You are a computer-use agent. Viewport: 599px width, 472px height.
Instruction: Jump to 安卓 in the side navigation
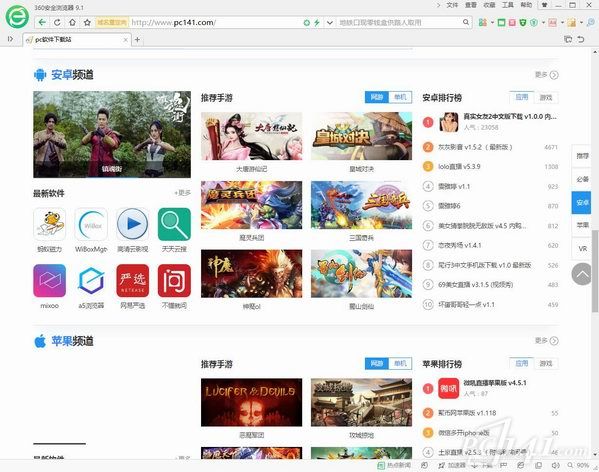coord(582,202)
